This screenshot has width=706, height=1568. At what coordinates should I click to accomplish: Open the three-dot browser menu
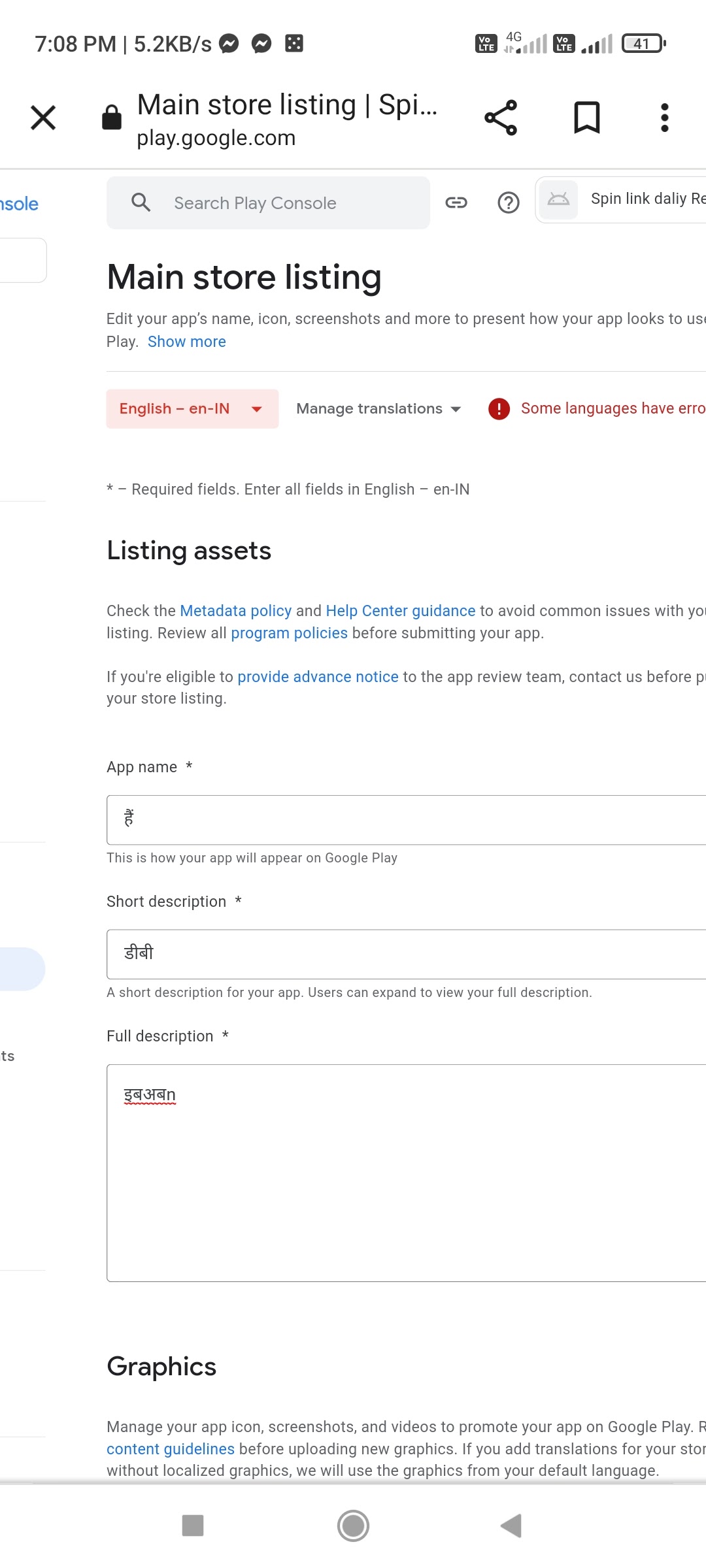(x=664, y=118)
